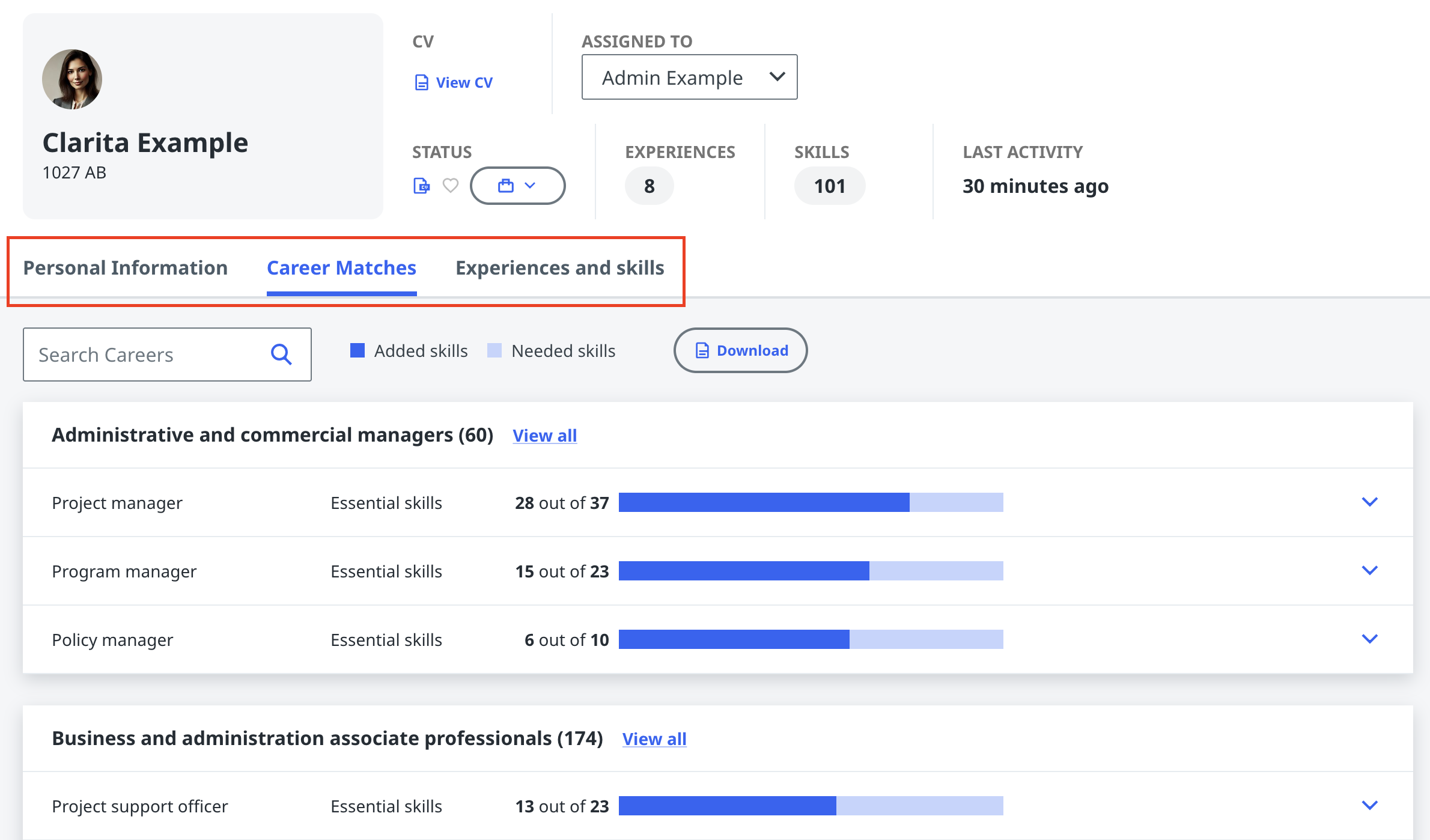Expand the Program manager row
The image size is (1430, 840).
pyautogui.click(x=1369, y=570)
